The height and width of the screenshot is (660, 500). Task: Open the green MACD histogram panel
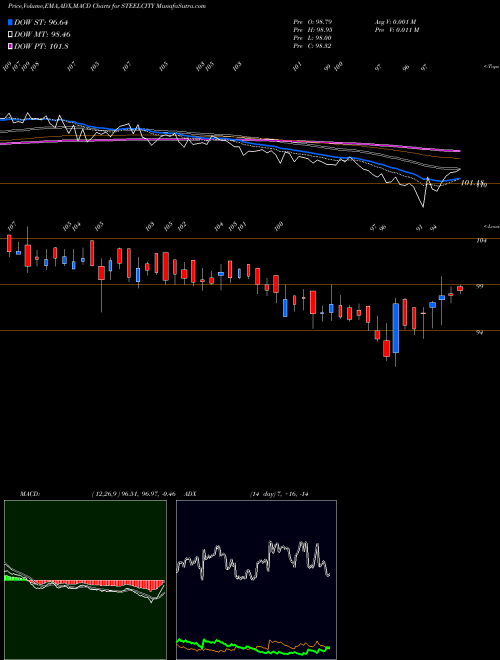pos(85,580)
